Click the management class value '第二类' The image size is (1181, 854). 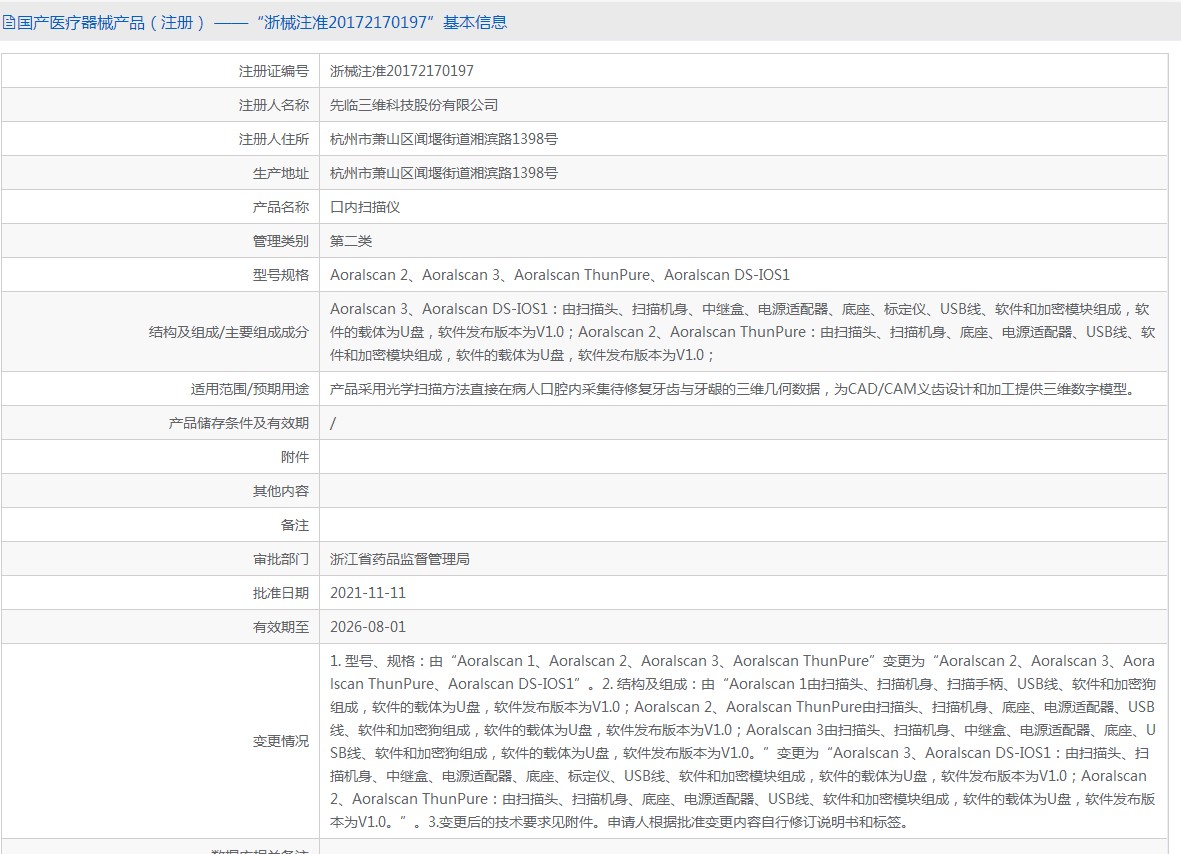[x=351, y=241]
